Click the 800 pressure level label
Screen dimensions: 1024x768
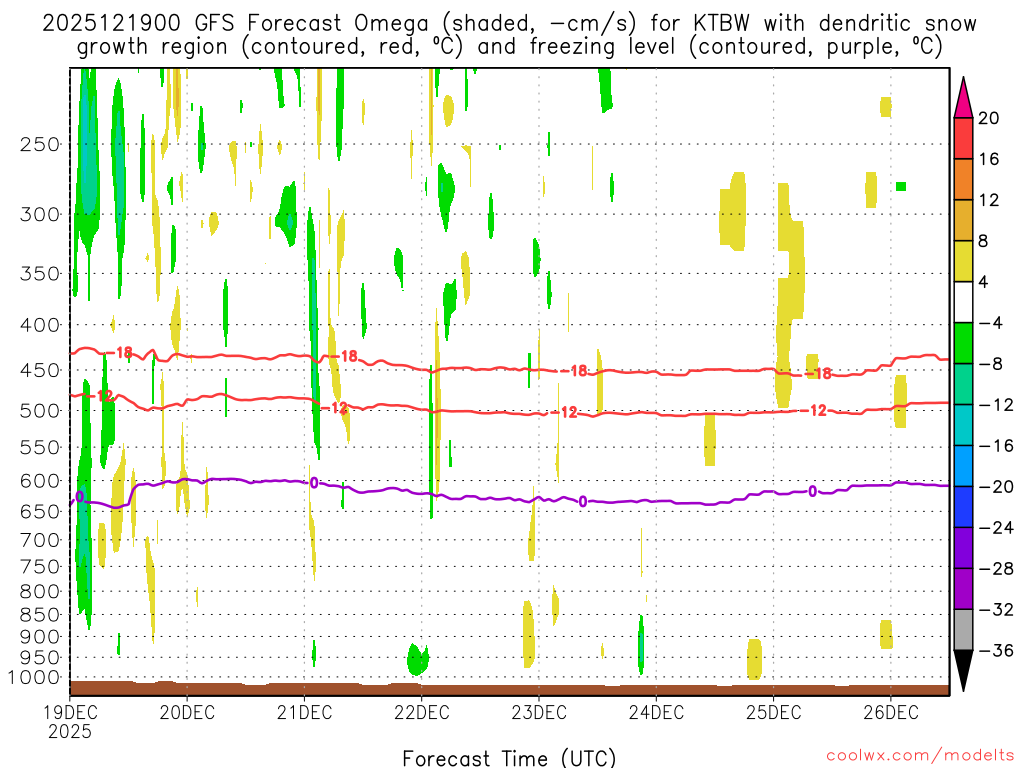pos(40,592)
